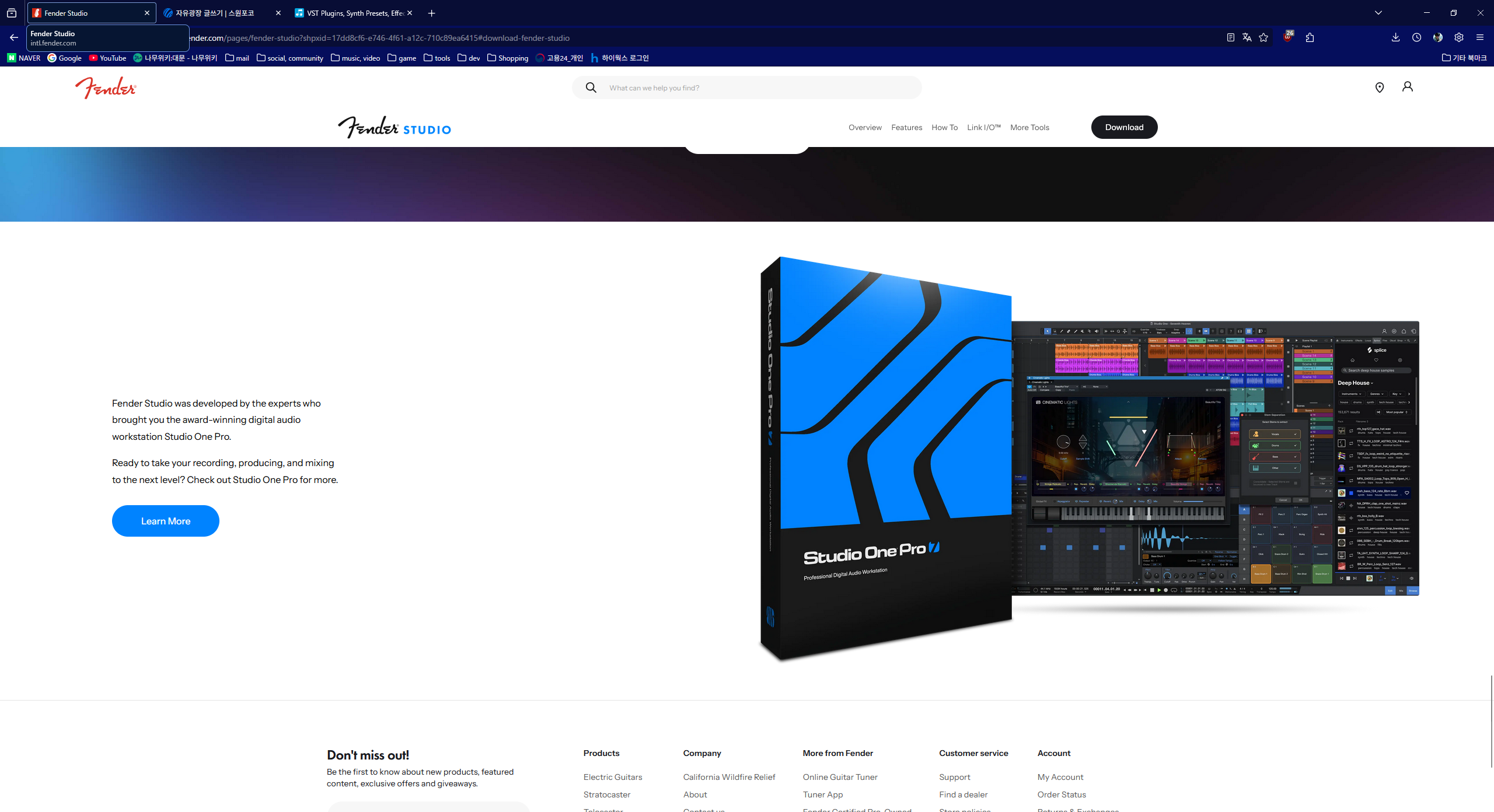This screenshot has width=1494, height=812.
Task: Open the uBlock Origin extension icon
Action: click(x=1288, y=37)
